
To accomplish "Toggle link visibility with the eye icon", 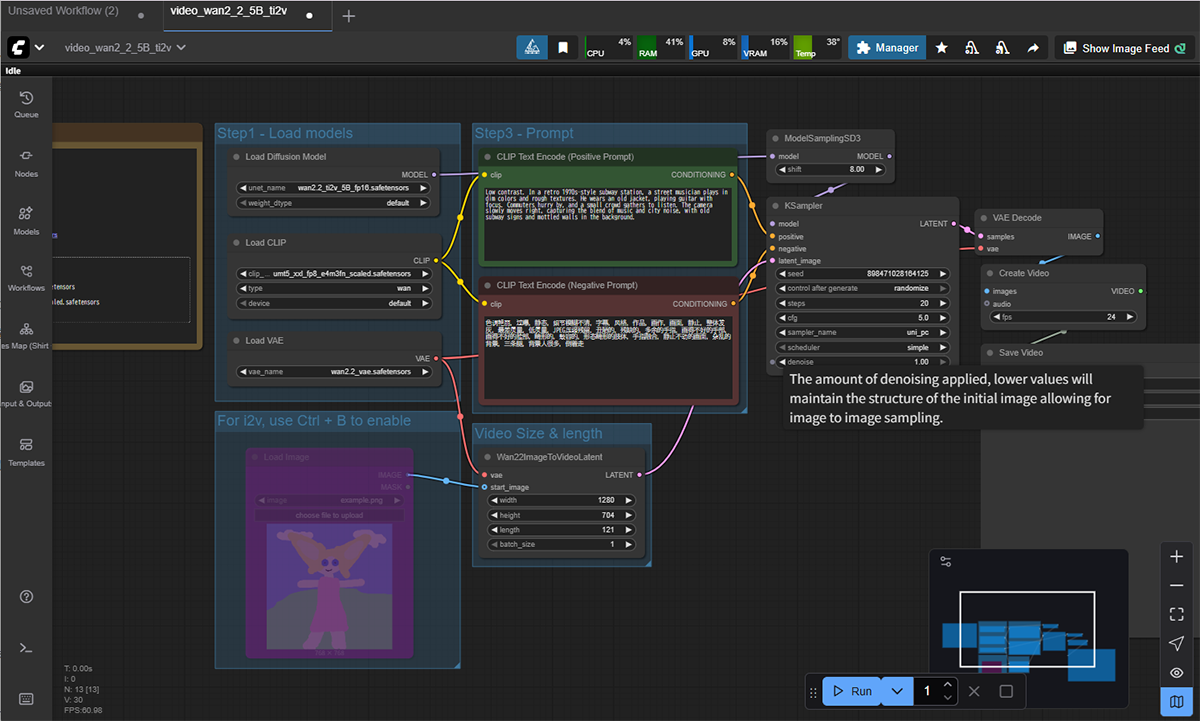I will click(1177, 673).
